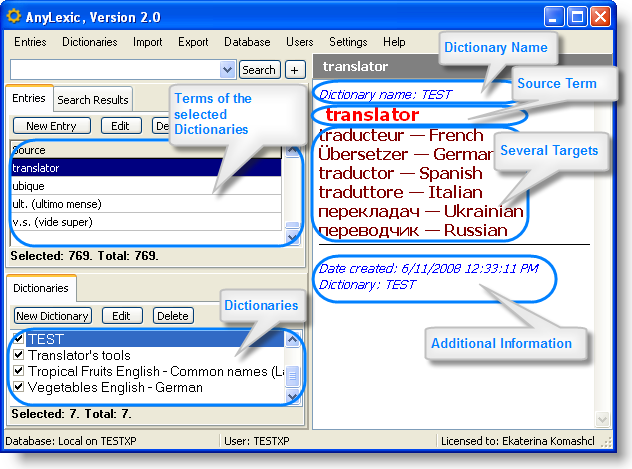The image size is (632, 469).
Task: Select the 'translator' entry row
Action: [x=146, y=168]
